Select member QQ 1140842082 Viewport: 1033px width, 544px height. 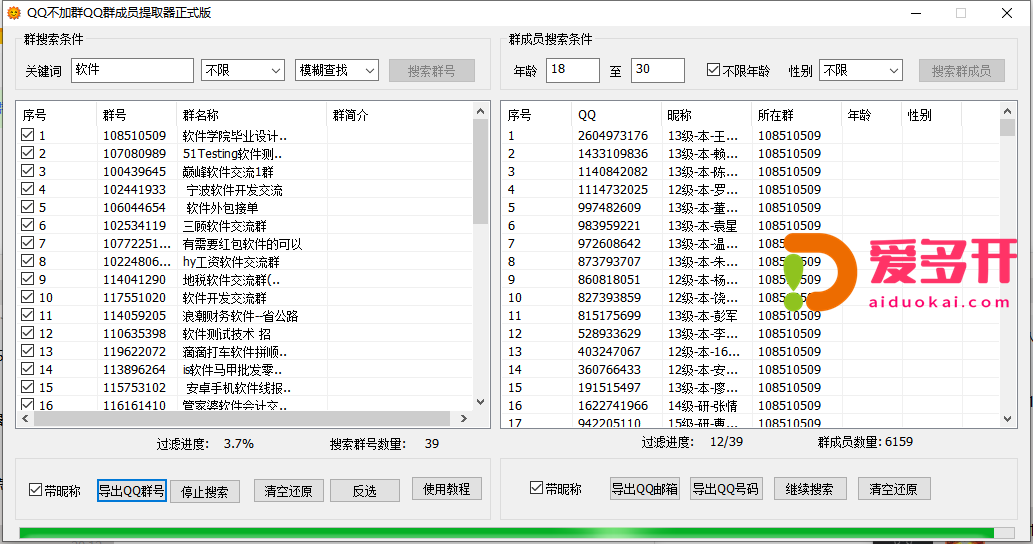point(613,171)
